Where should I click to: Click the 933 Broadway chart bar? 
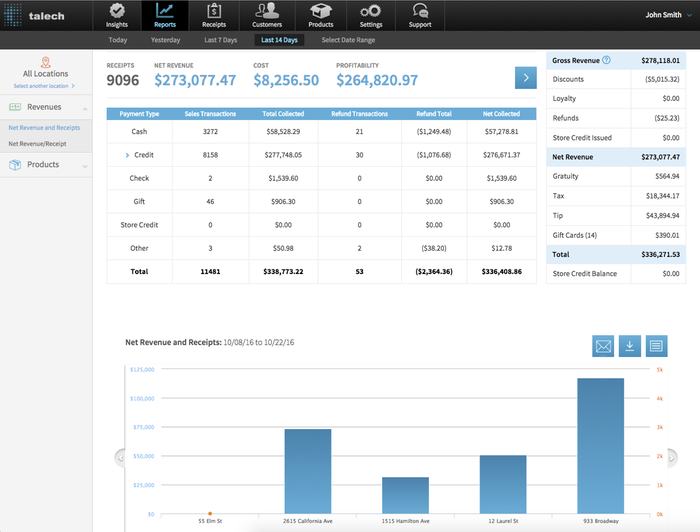[600, 446]
